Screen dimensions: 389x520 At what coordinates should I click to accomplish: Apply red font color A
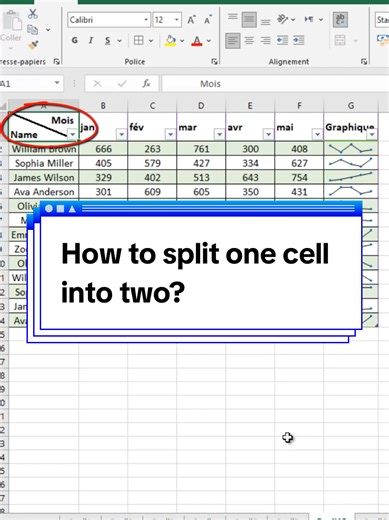[x=197, y=41]
